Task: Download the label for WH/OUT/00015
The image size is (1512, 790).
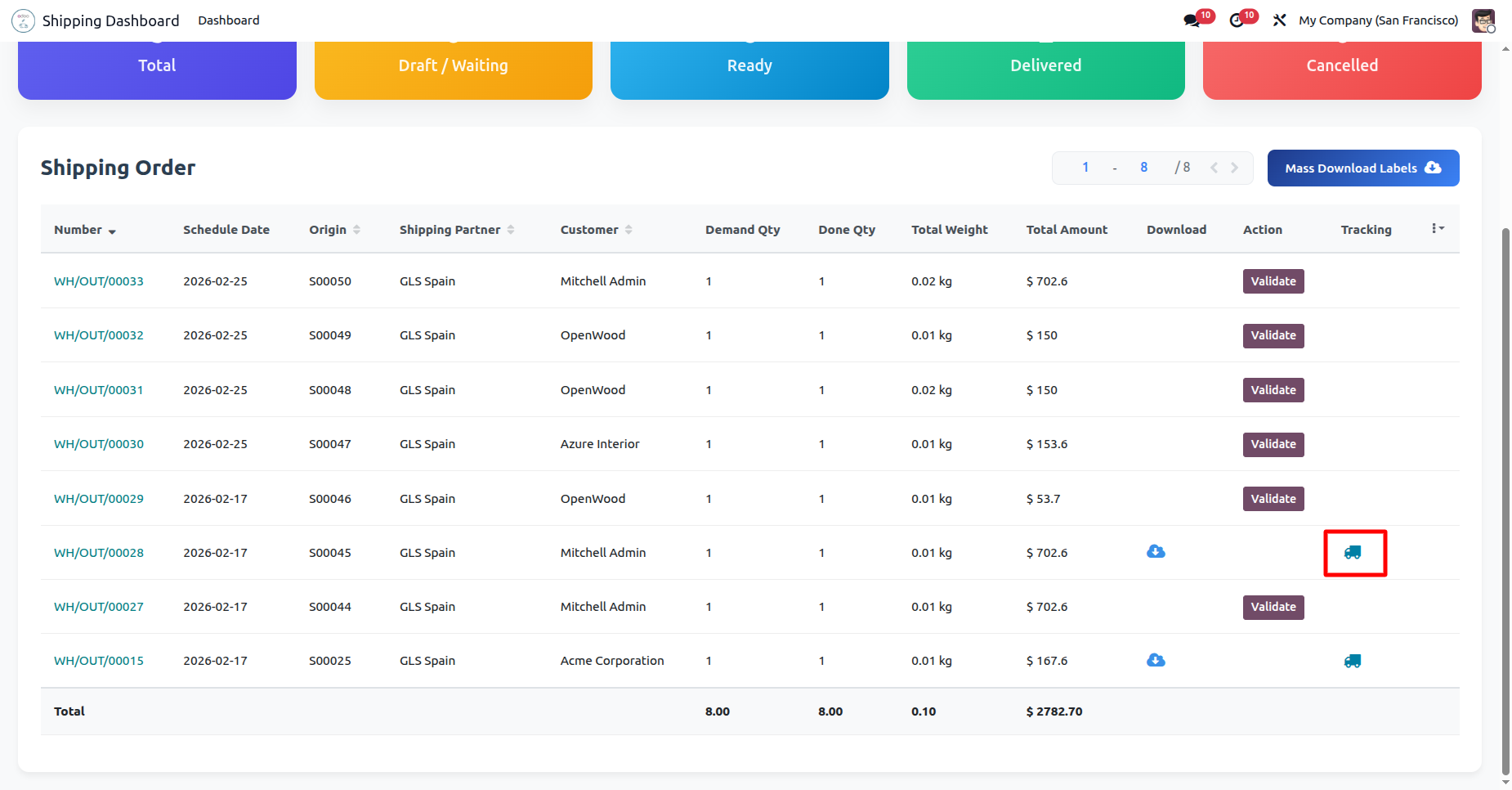Action: click(x=1156, y=661)
